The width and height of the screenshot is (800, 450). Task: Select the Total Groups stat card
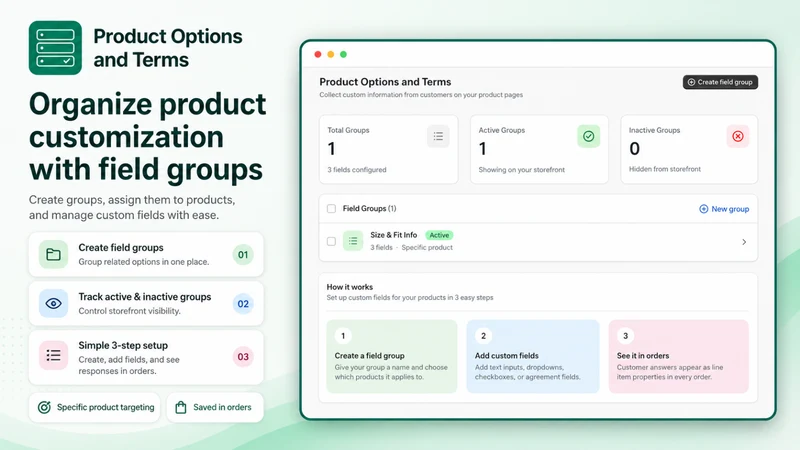point(388,149)
